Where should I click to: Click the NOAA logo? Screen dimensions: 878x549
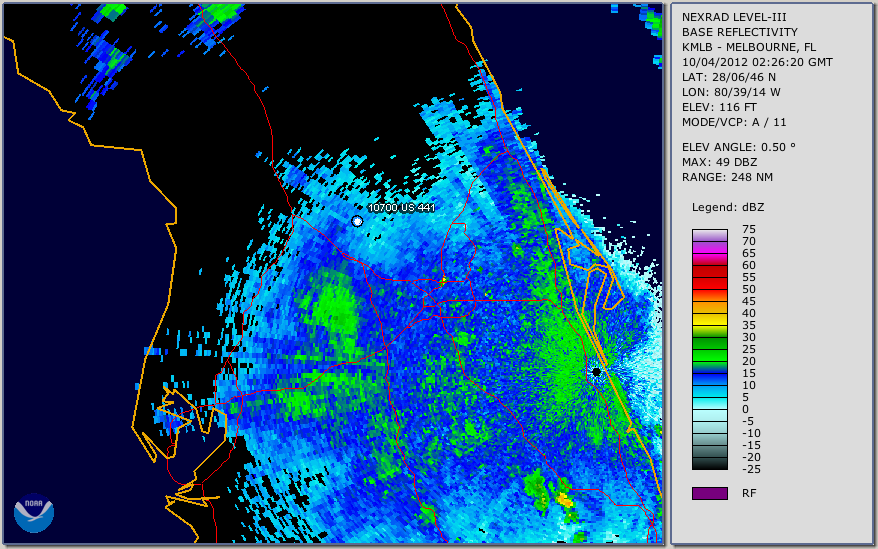coord(34,513)
